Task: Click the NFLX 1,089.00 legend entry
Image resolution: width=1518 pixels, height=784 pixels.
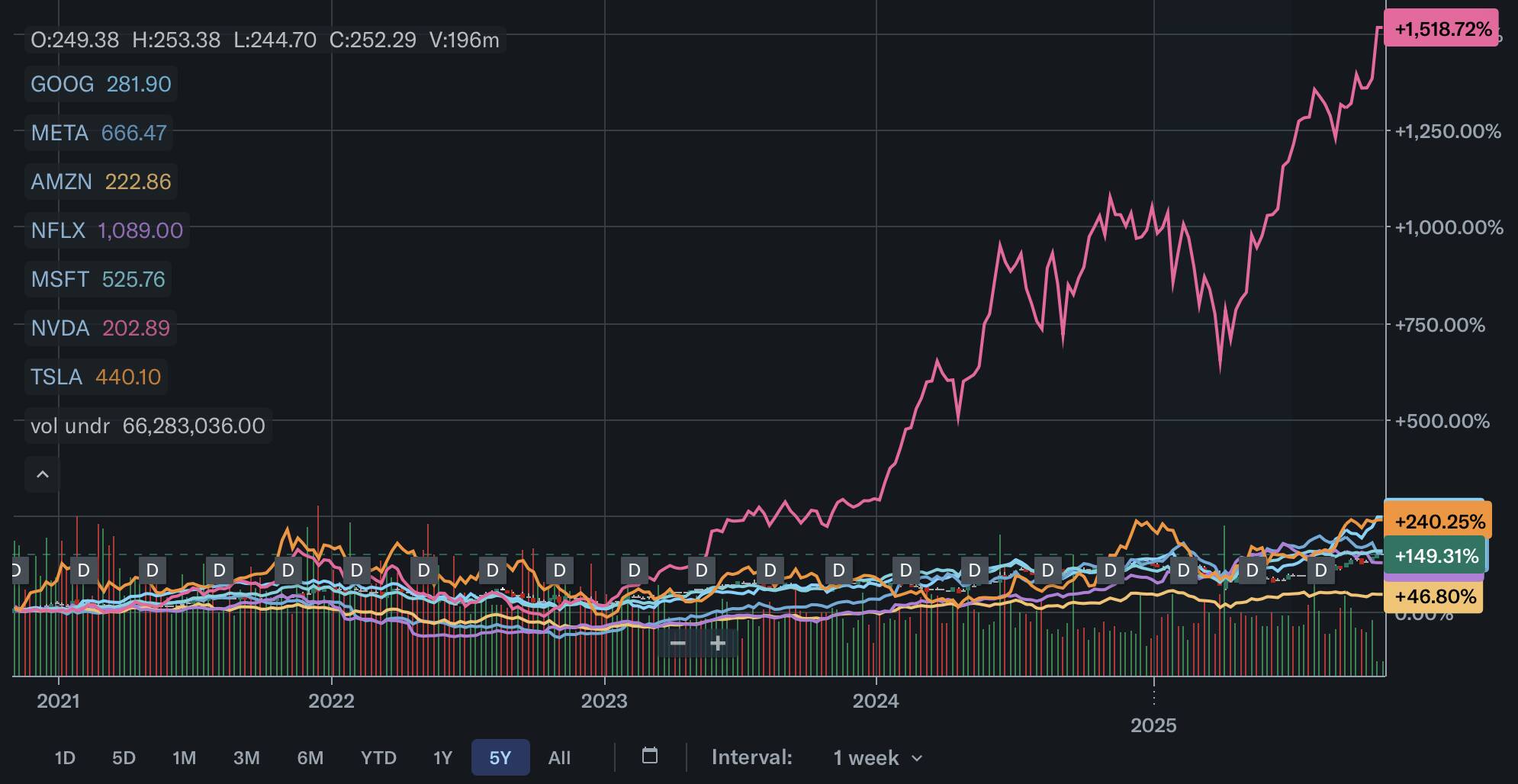Action: pos(107,230)
